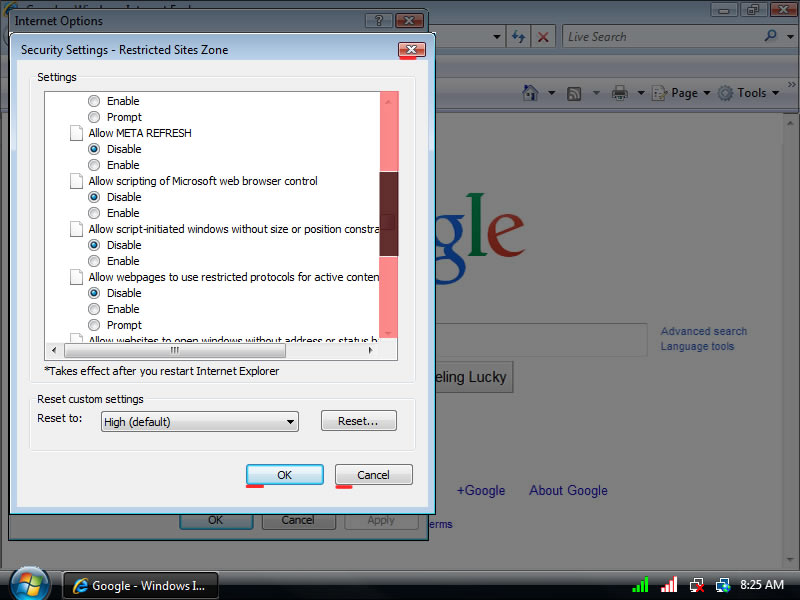Click inside the Live Search box
The image size is (800, 600).
pos(660,37)
